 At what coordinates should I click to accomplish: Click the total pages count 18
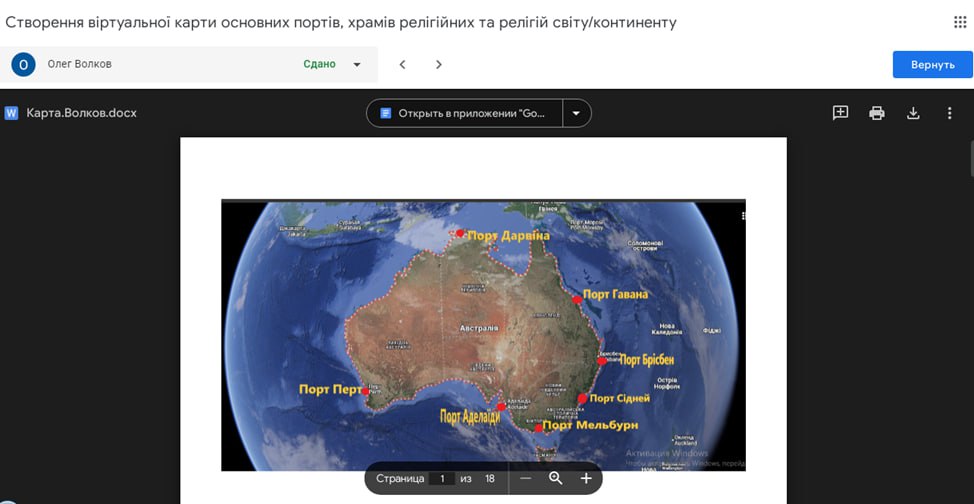[x=490, y=479]
